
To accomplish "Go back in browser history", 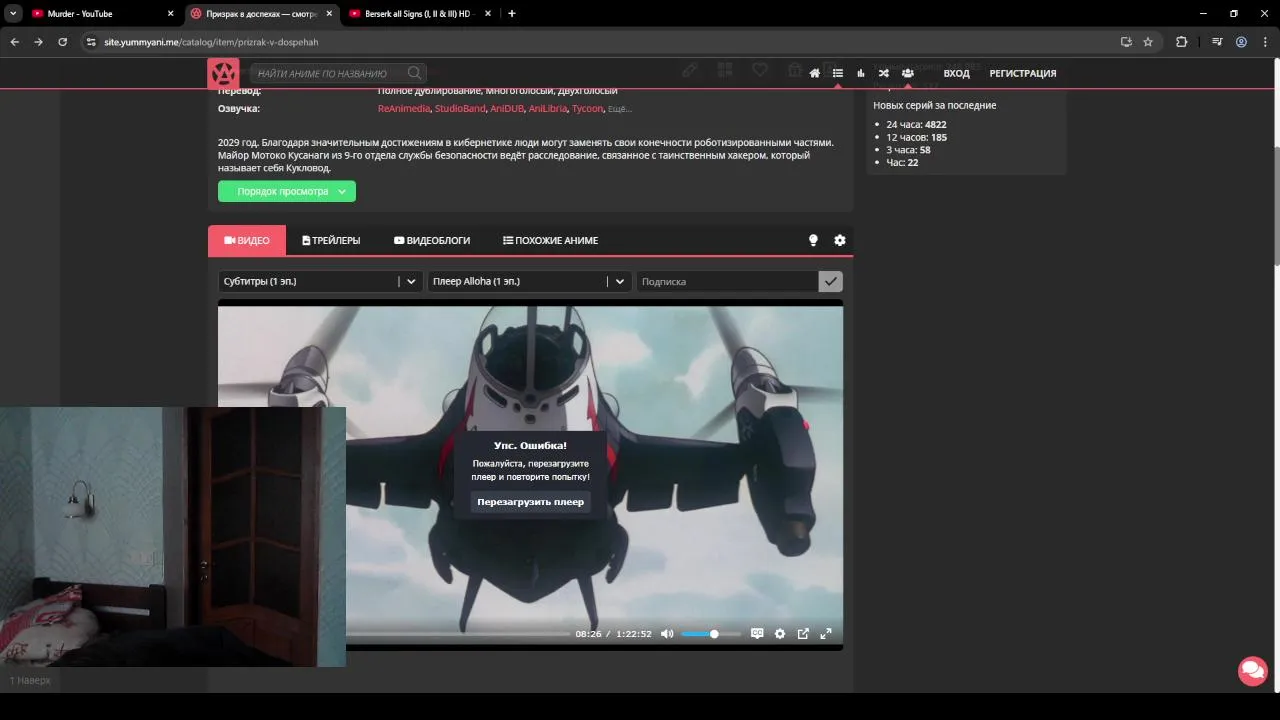I will (x=14, y=42).
